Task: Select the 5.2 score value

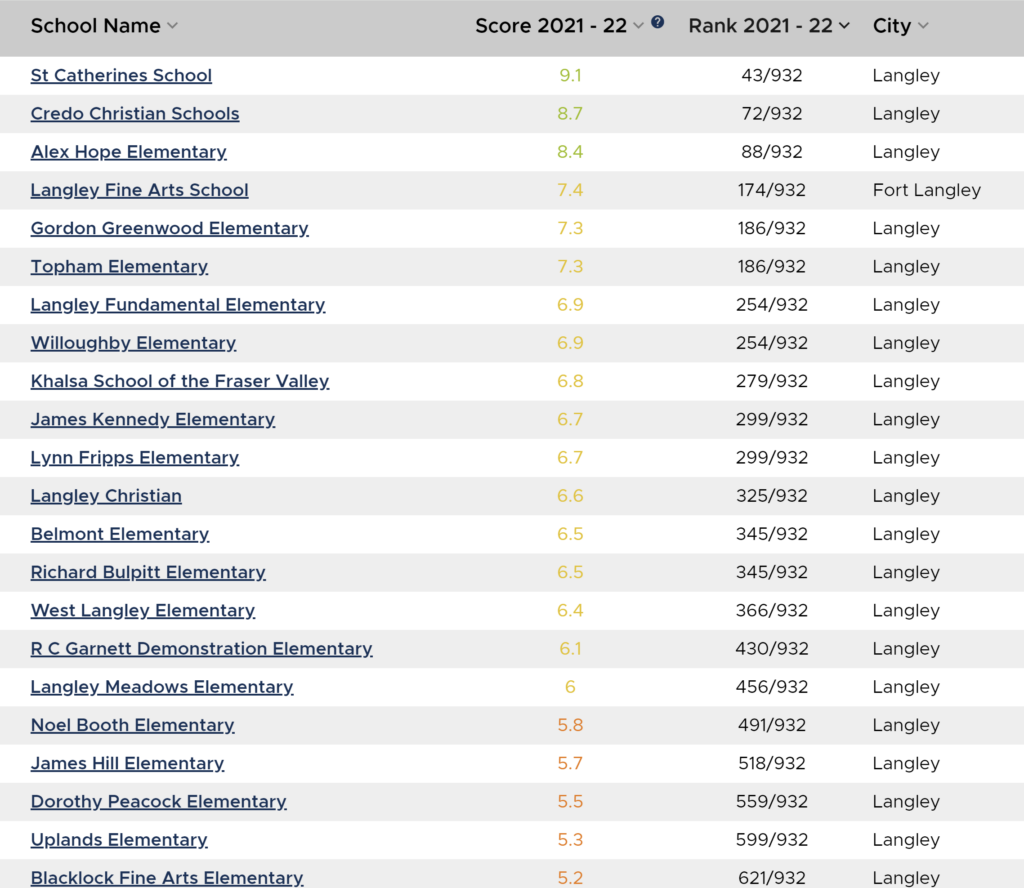Action: pyautogui.click(x=570, y=878)
